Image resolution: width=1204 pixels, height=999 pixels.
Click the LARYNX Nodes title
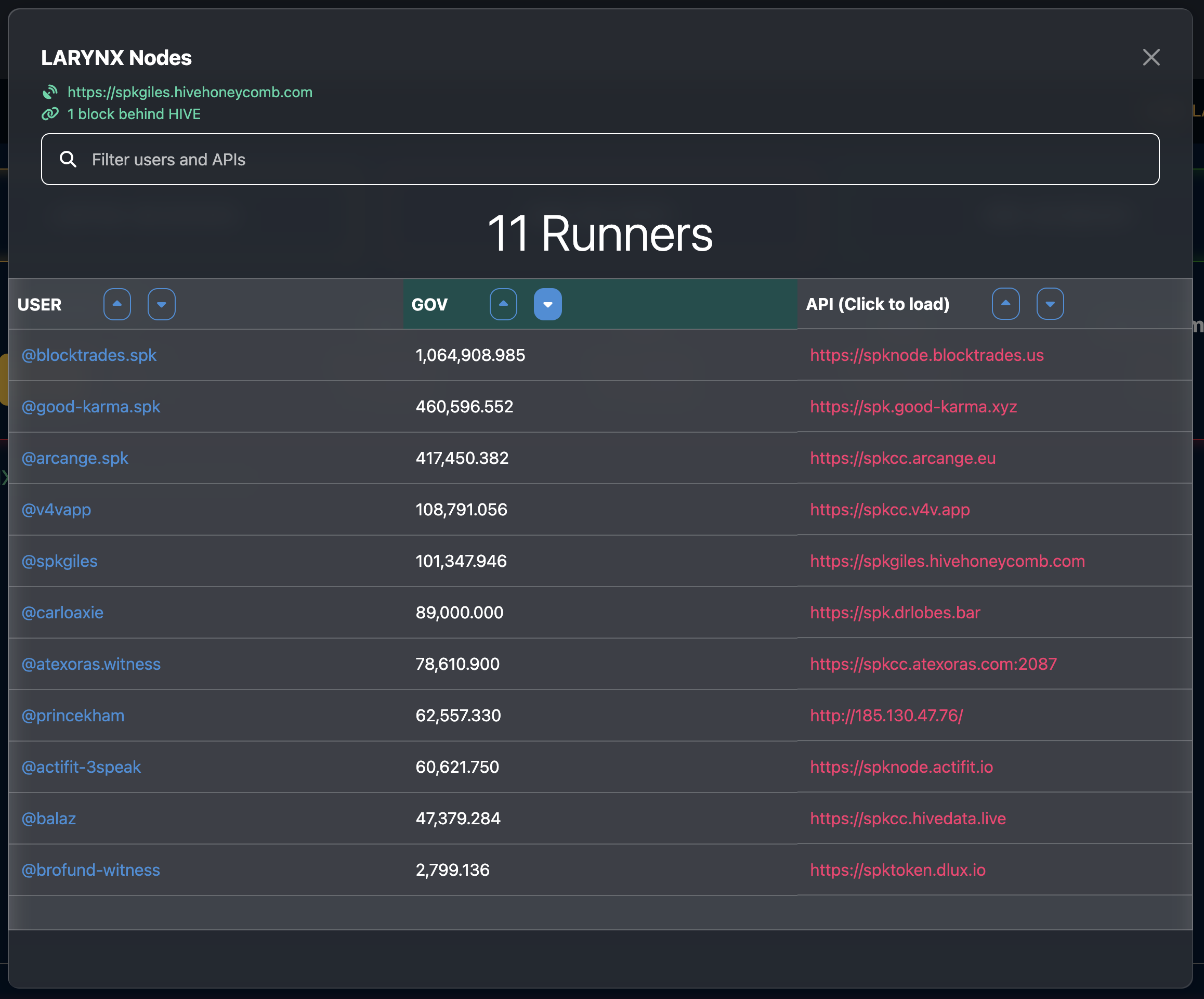[x=116, y=57]
